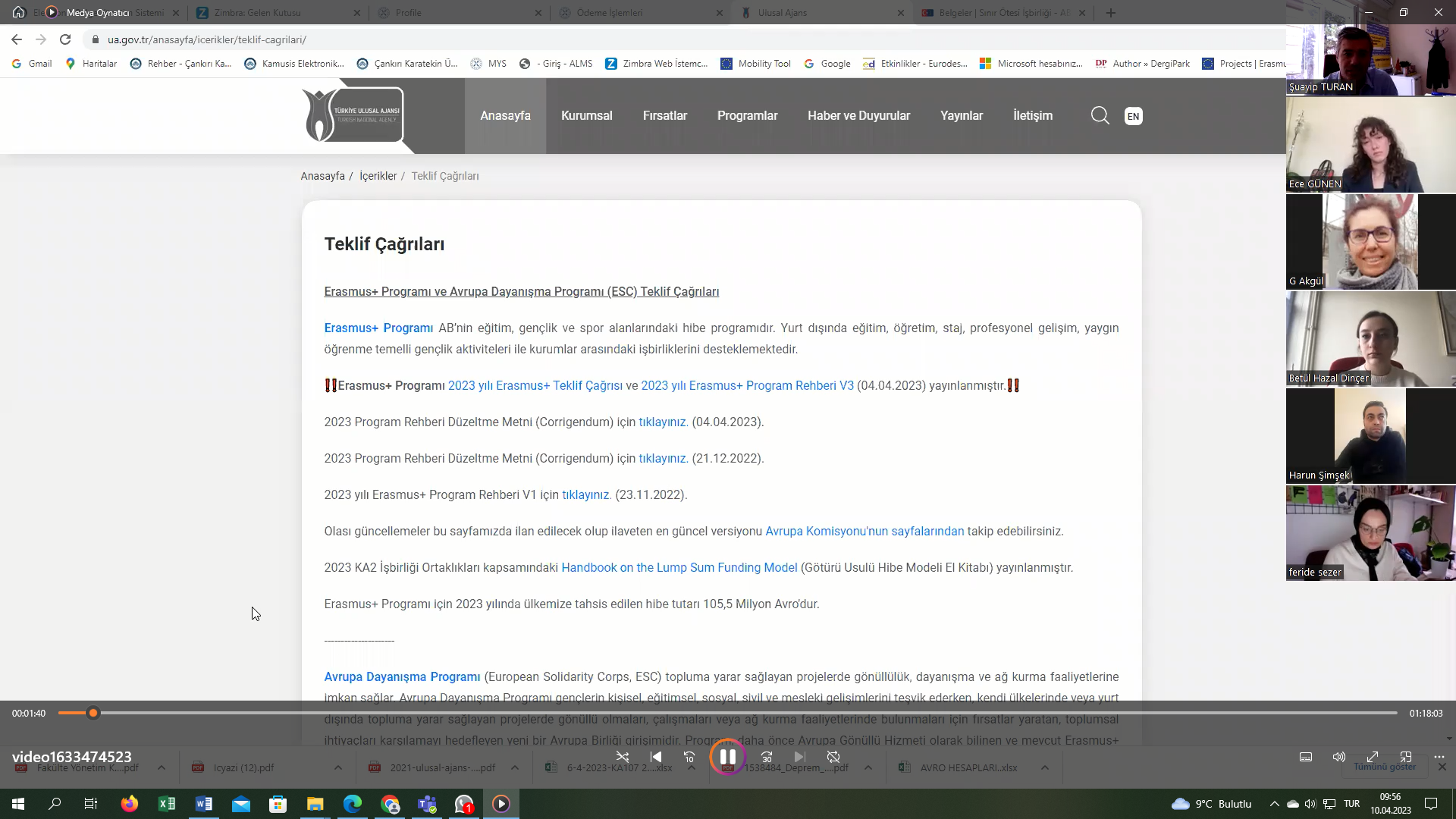Open mini player view

tap(1406, 757)
